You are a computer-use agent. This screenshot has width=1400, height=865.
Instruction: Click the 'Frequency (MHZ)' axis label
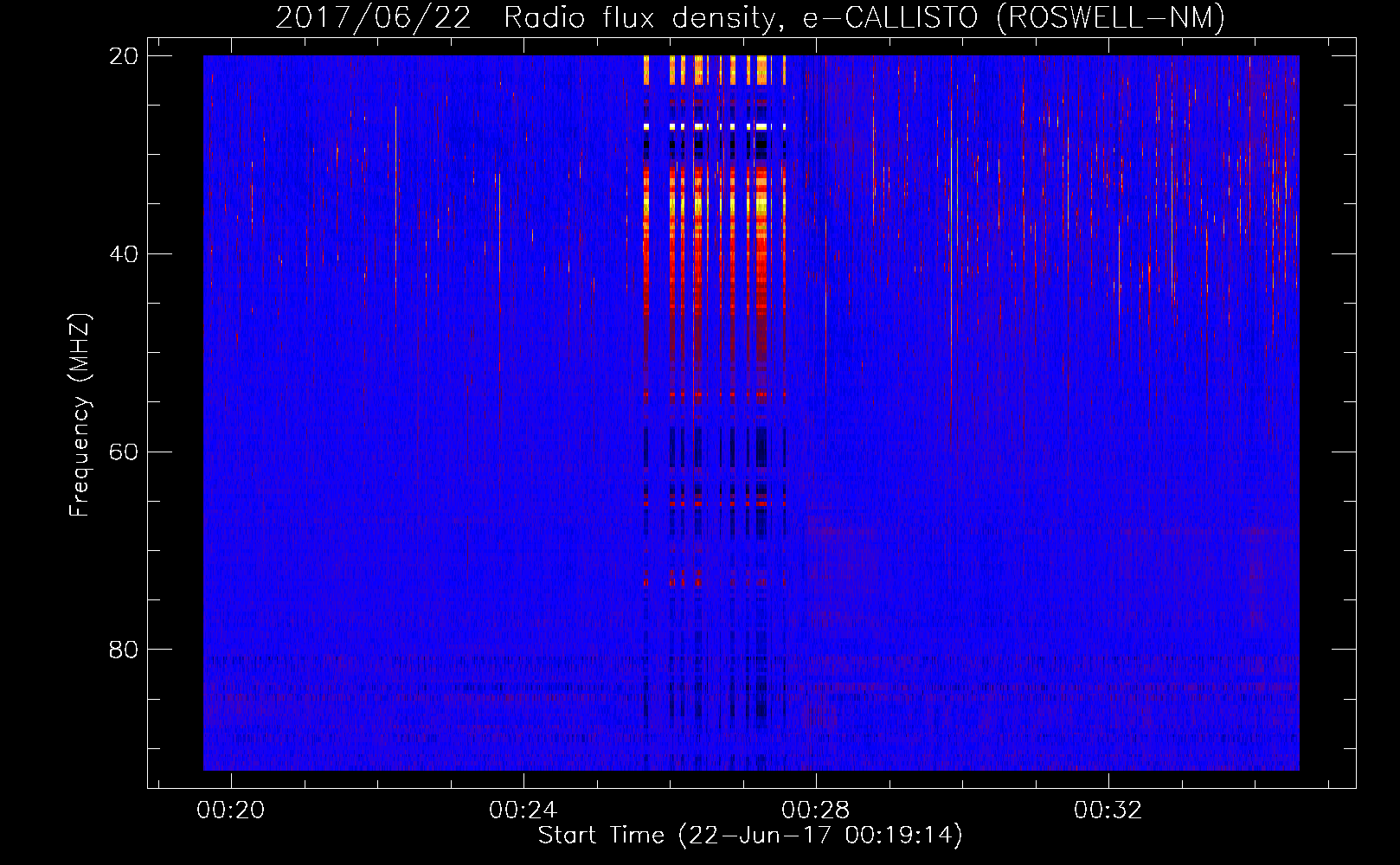pyautogui.click(x=80, y=415)
